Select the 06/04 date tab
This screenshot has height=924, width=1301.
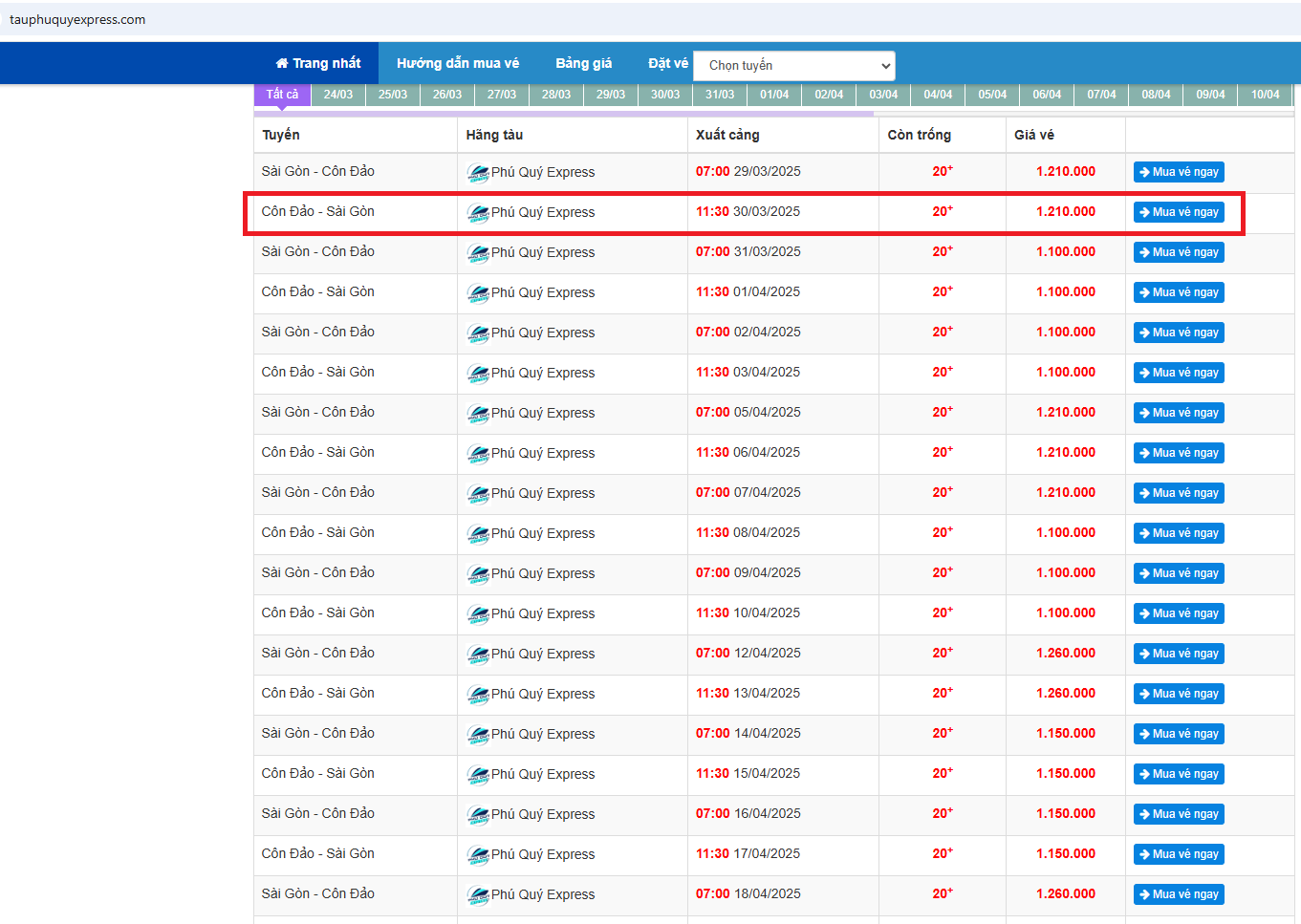1047,95
